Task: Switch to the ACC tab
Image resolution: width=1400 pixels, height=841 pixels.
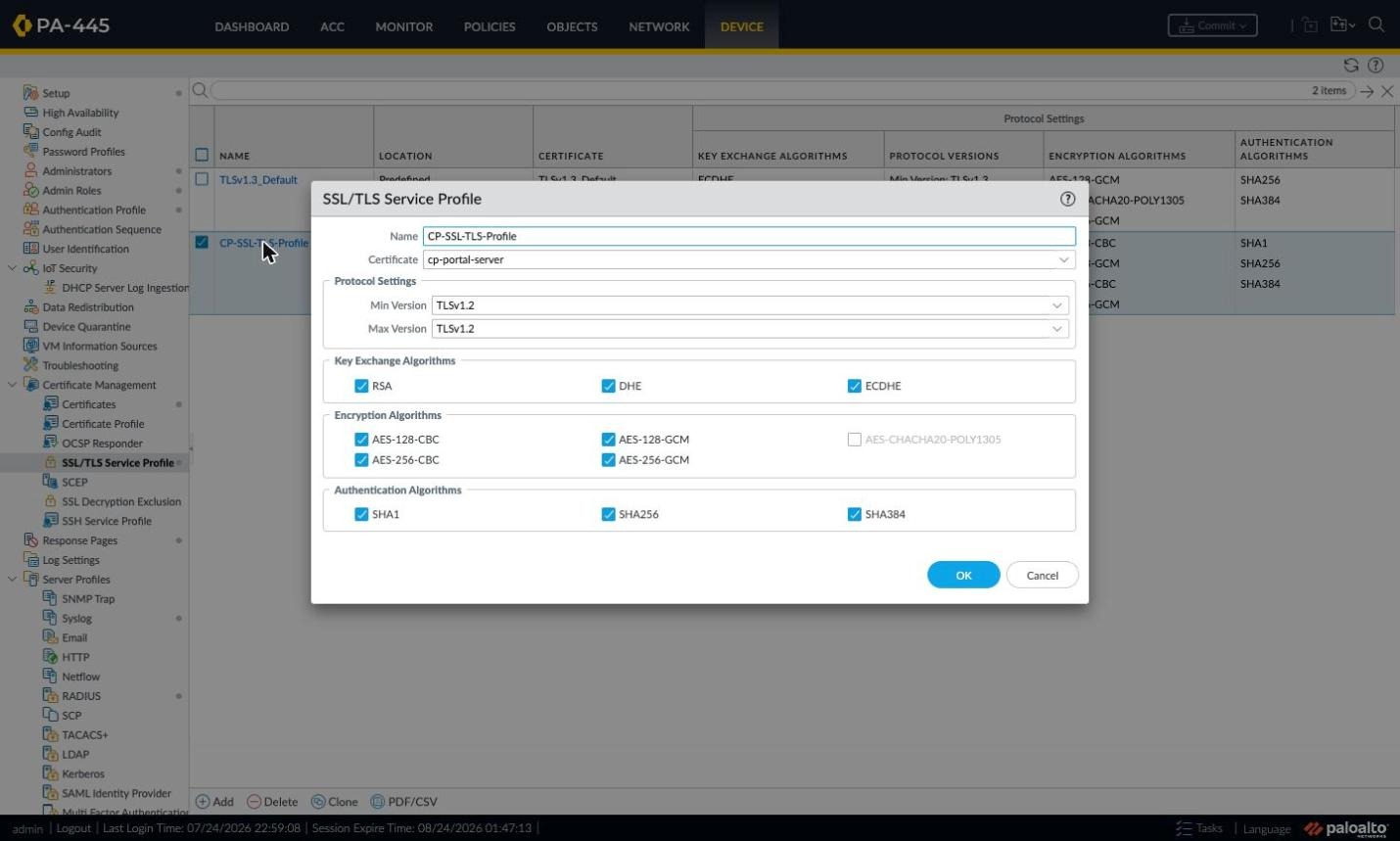Action: coord(332,26)
